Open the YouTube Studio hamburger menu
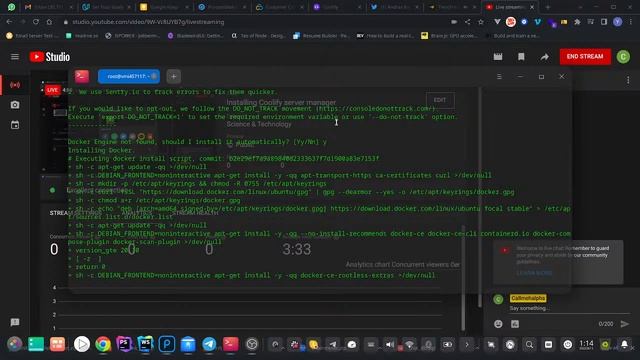The image size is (640, 360). click(15, 57)
